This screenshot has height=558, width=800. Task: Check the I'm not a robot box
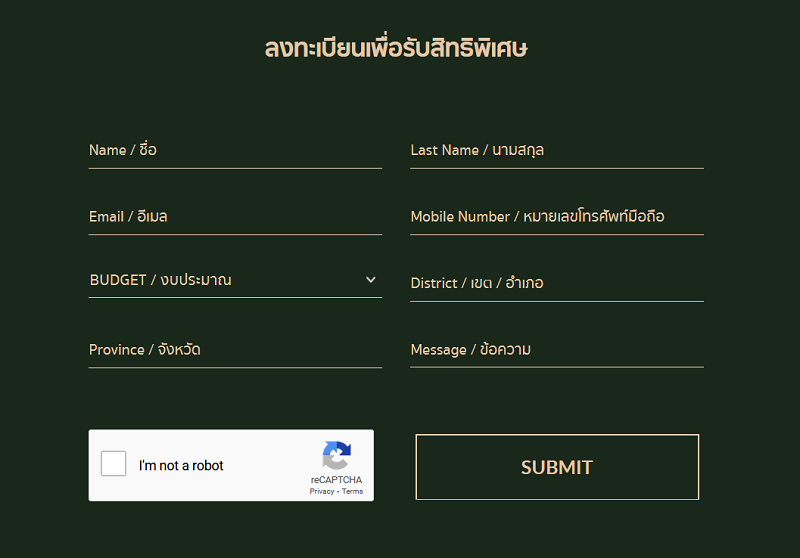point(113,463)
